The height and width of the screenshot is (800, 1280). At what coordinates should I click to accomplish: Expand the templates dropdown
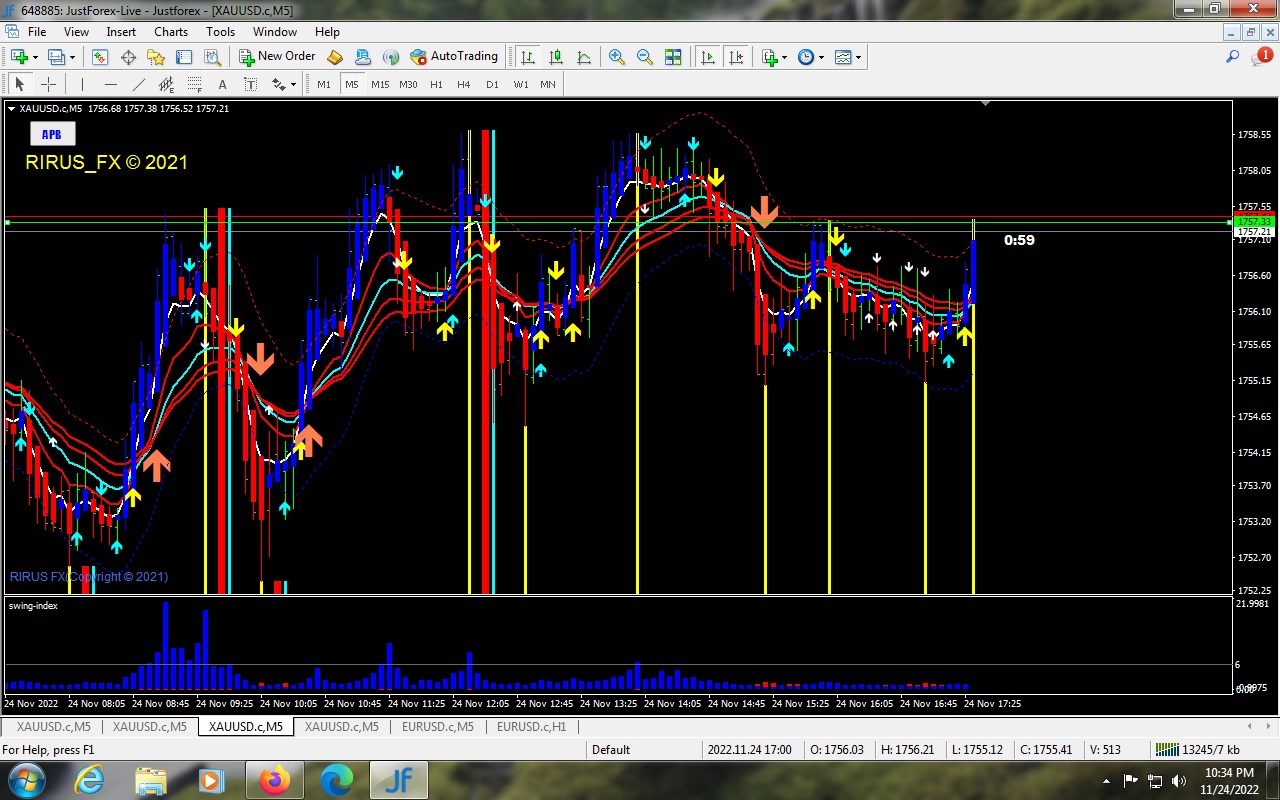(858, 57)
